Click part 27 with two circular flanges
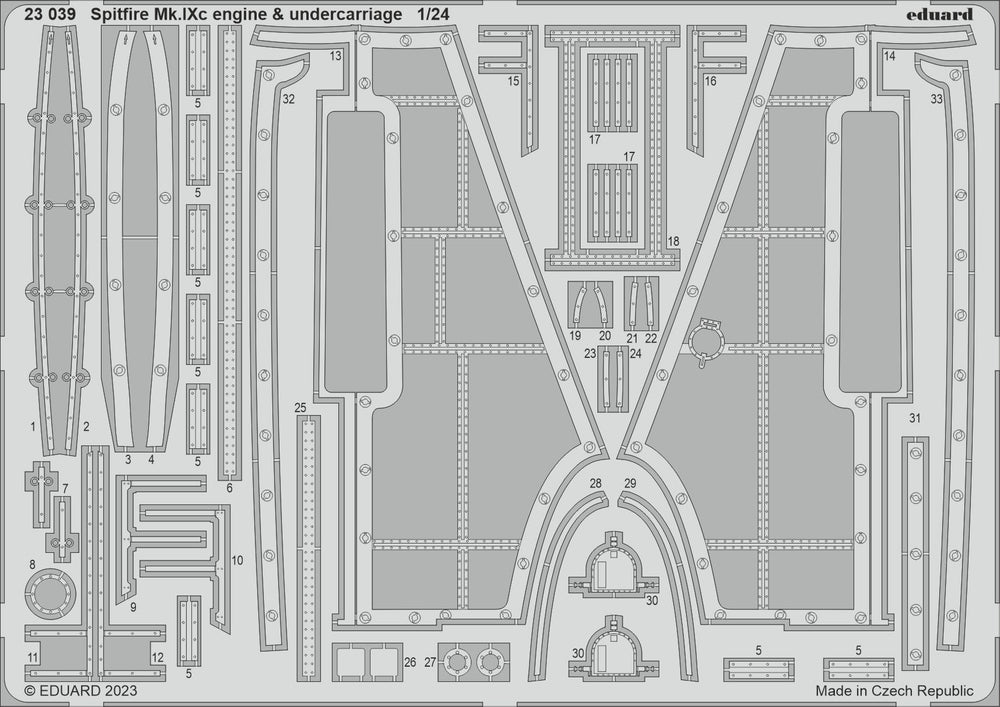This screenshot has height=707, width=1000. tap(474, 662)
